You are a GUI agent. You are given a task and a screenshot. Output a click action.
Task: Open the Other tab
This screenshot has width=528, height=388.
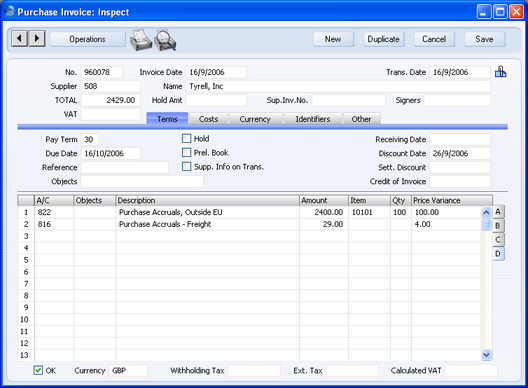point(361,119)
